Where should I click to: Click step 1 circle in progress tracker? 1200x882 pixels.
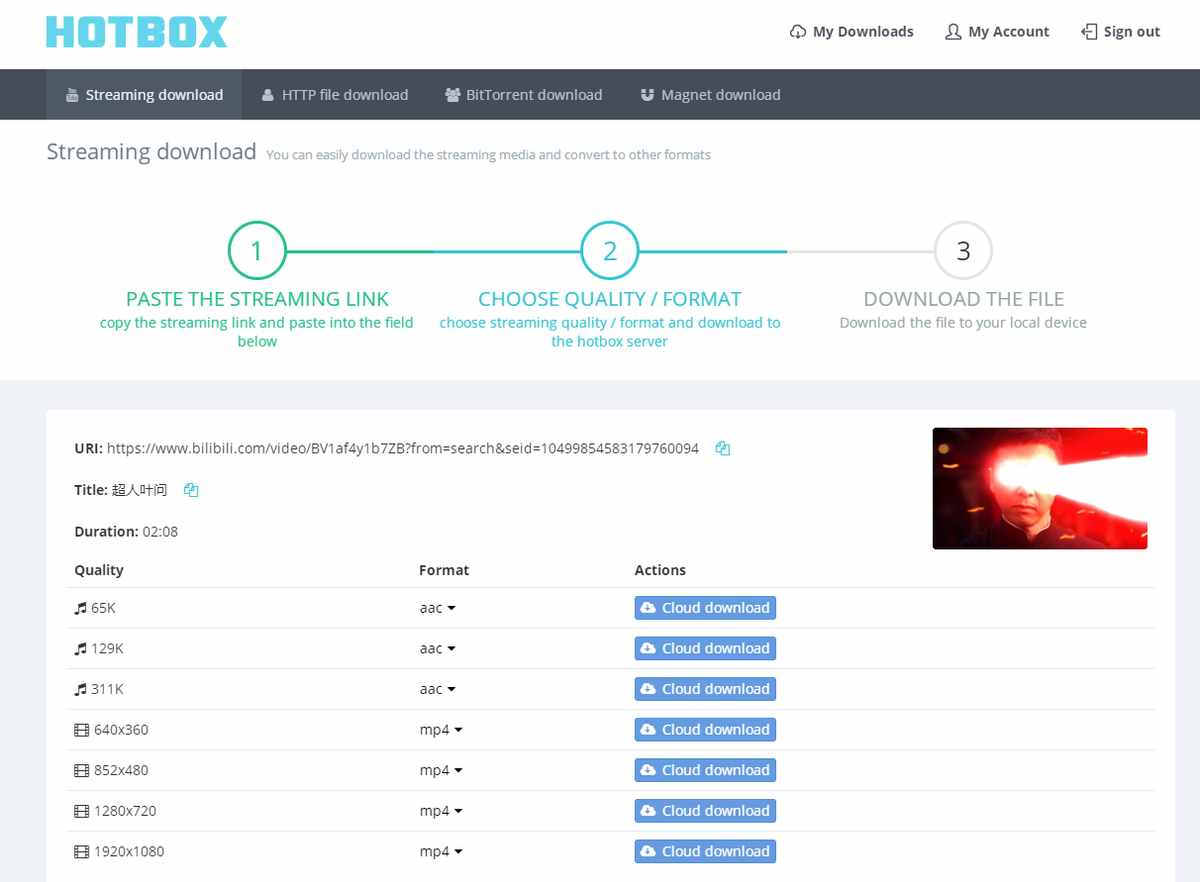click(x=257, y=250)
